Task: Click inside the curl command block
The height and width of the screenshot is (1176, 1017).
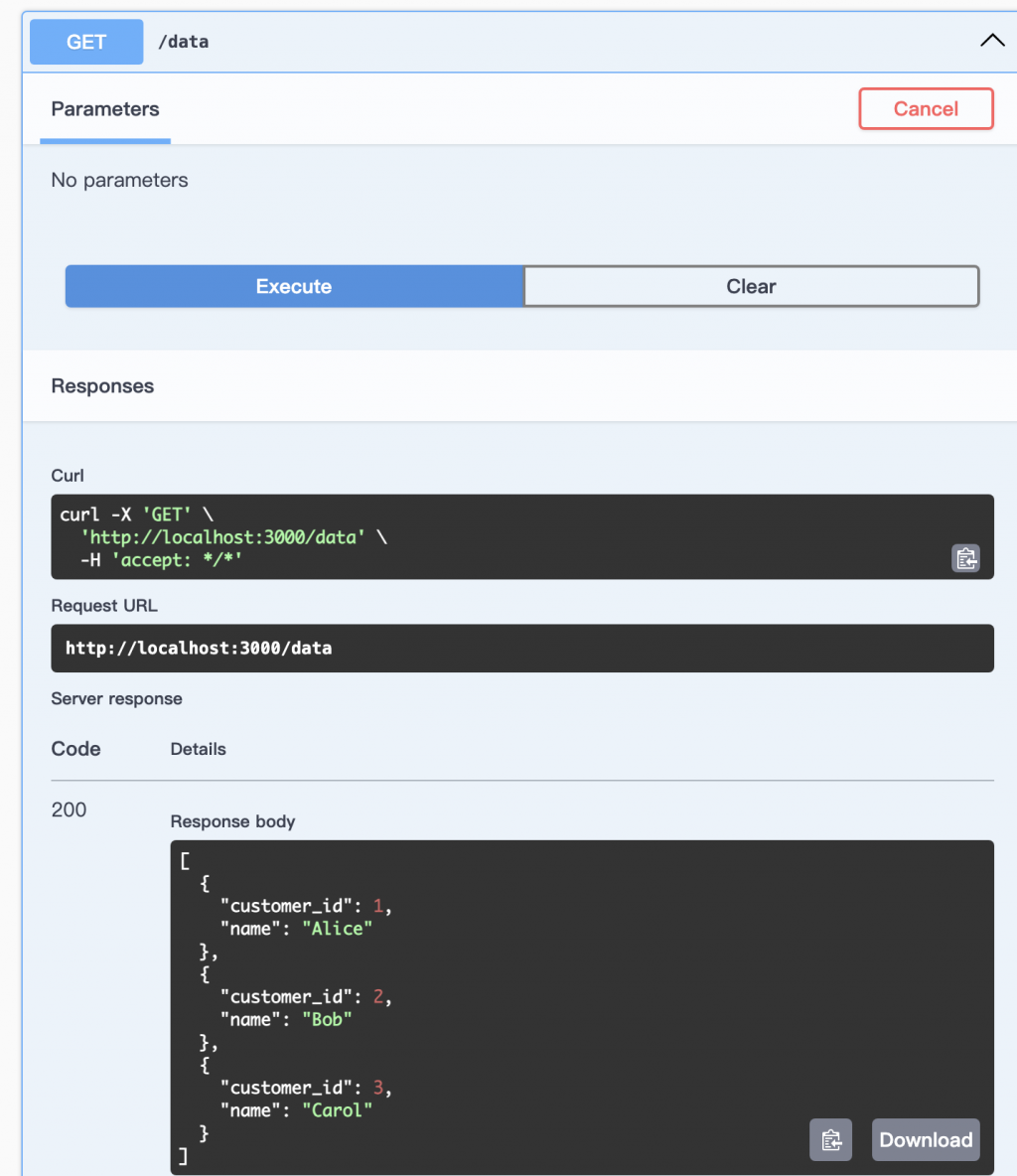Action: [x=497, y=536]
